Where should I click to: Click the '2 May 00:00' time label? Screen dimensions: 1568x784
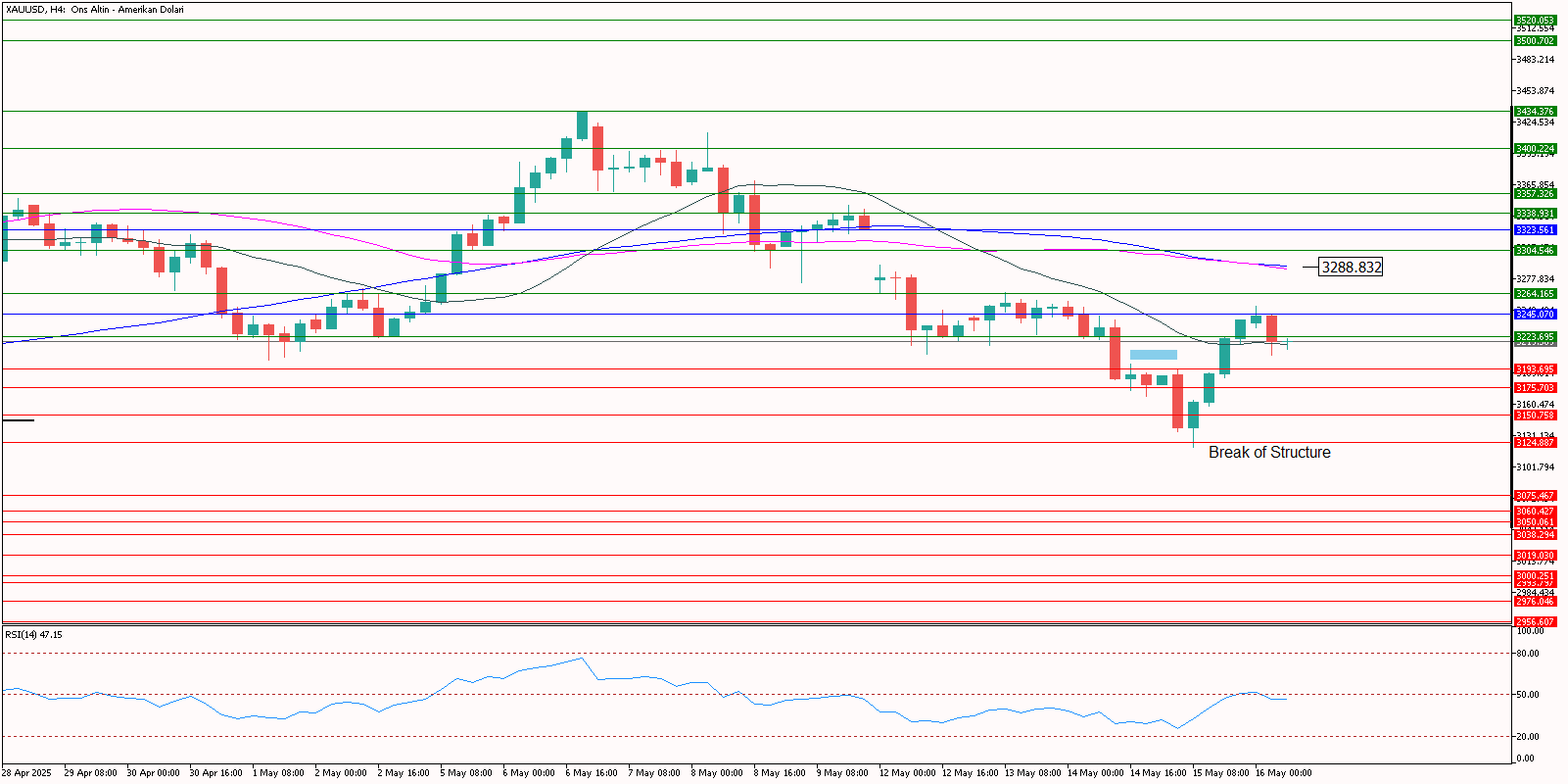coord(341,772)
